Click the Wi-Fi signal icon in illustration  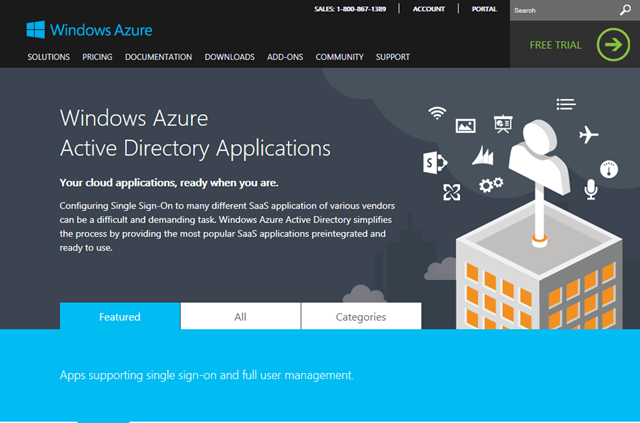point(437,113)
